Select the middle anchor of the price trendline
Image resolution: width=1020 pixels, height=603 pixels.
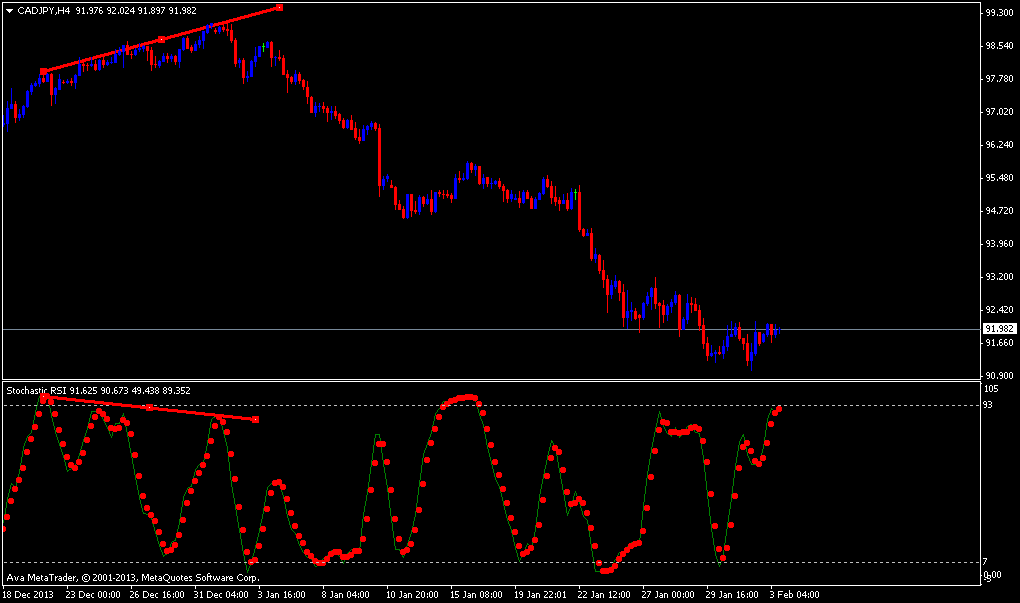[x=162, y=40]
